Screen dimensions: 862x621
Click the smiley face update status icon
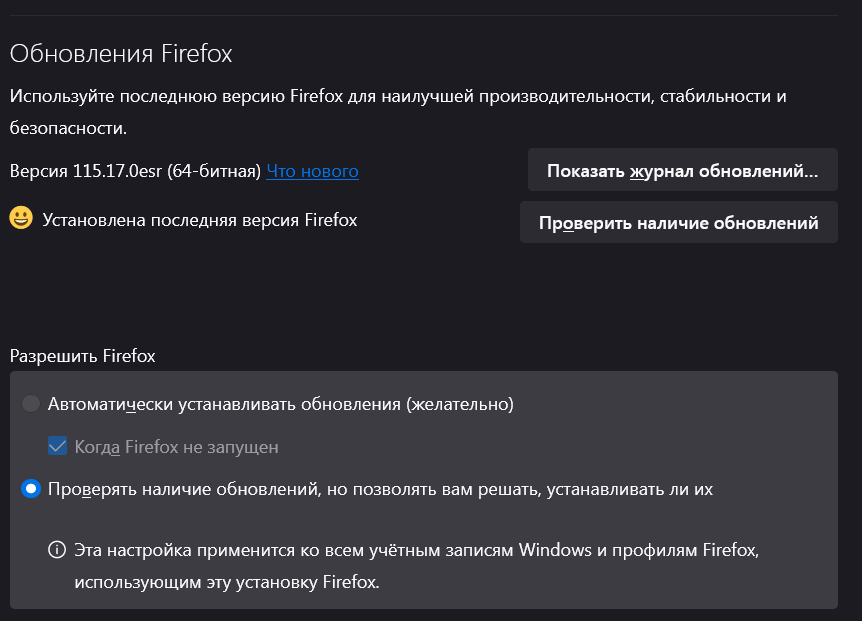click(x=21, y=218)
